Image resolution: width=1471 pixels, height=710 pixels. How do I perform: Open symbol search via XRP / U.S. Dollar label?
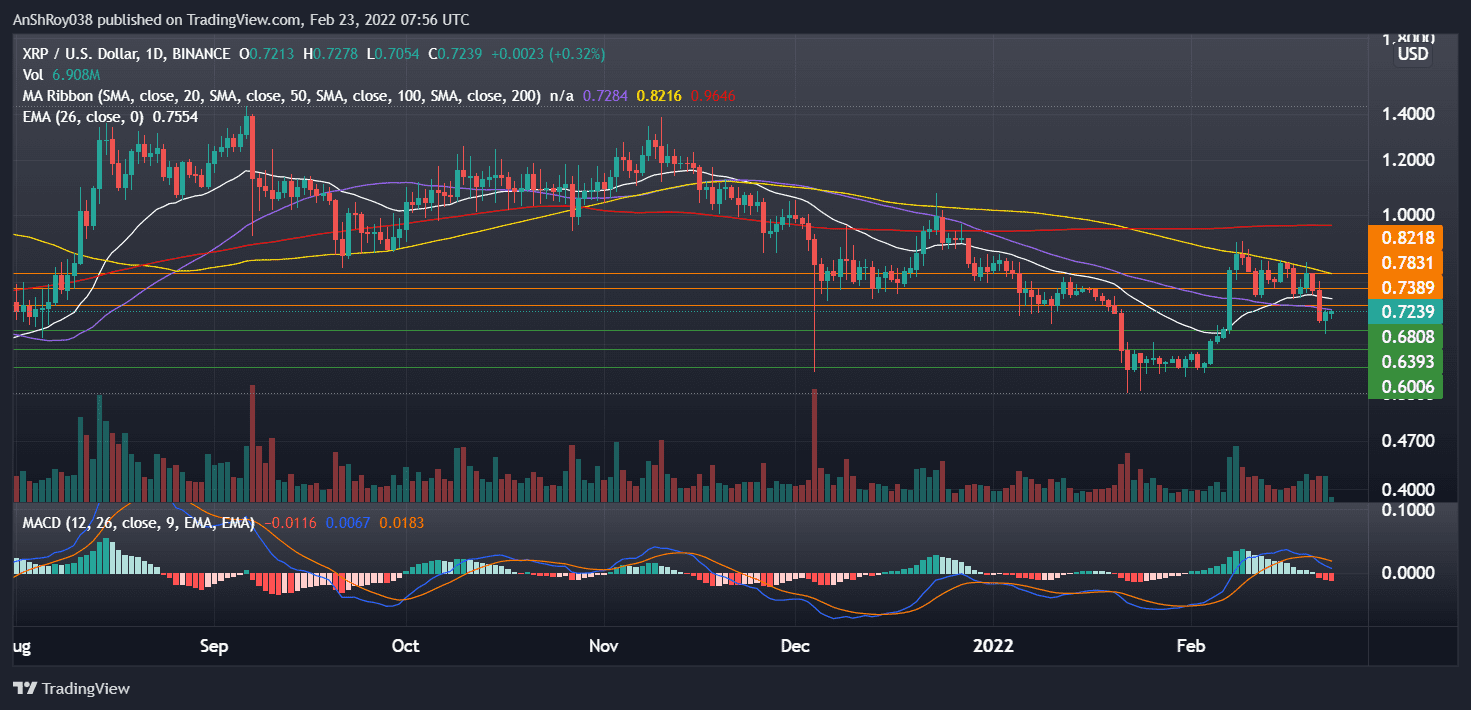(80, 54)
